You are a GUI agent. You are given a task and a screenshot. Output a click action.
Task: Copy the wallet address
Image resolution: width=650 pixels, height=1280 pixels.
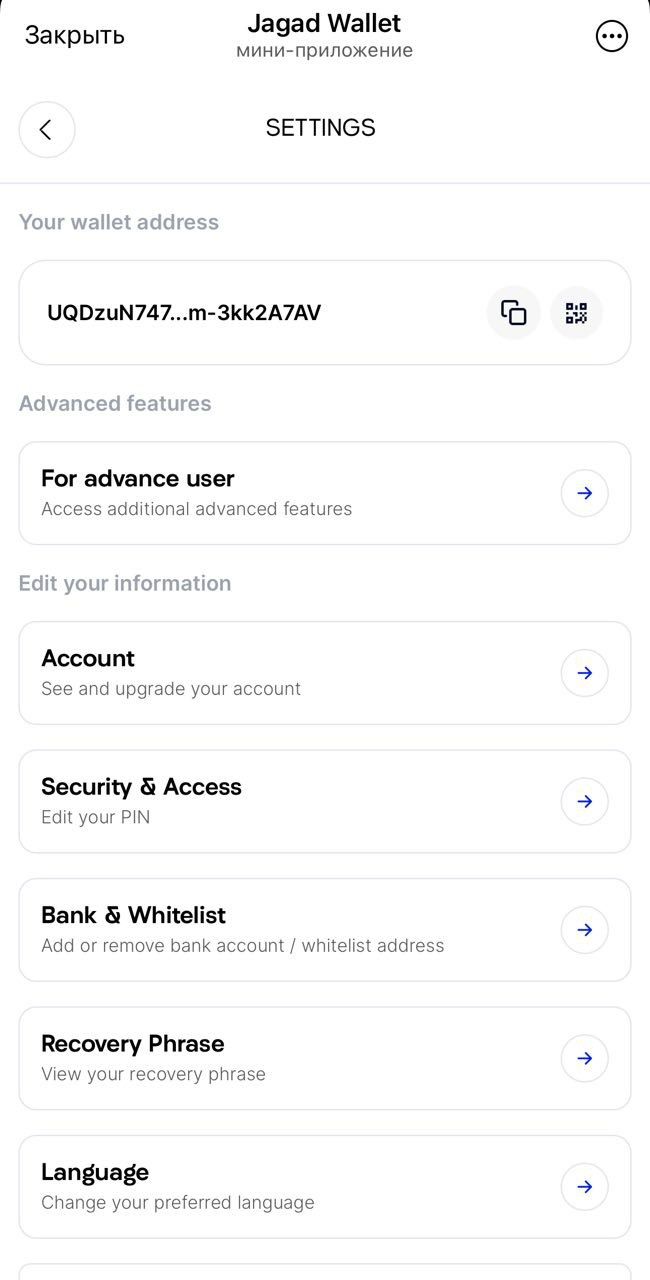(513, 312)
